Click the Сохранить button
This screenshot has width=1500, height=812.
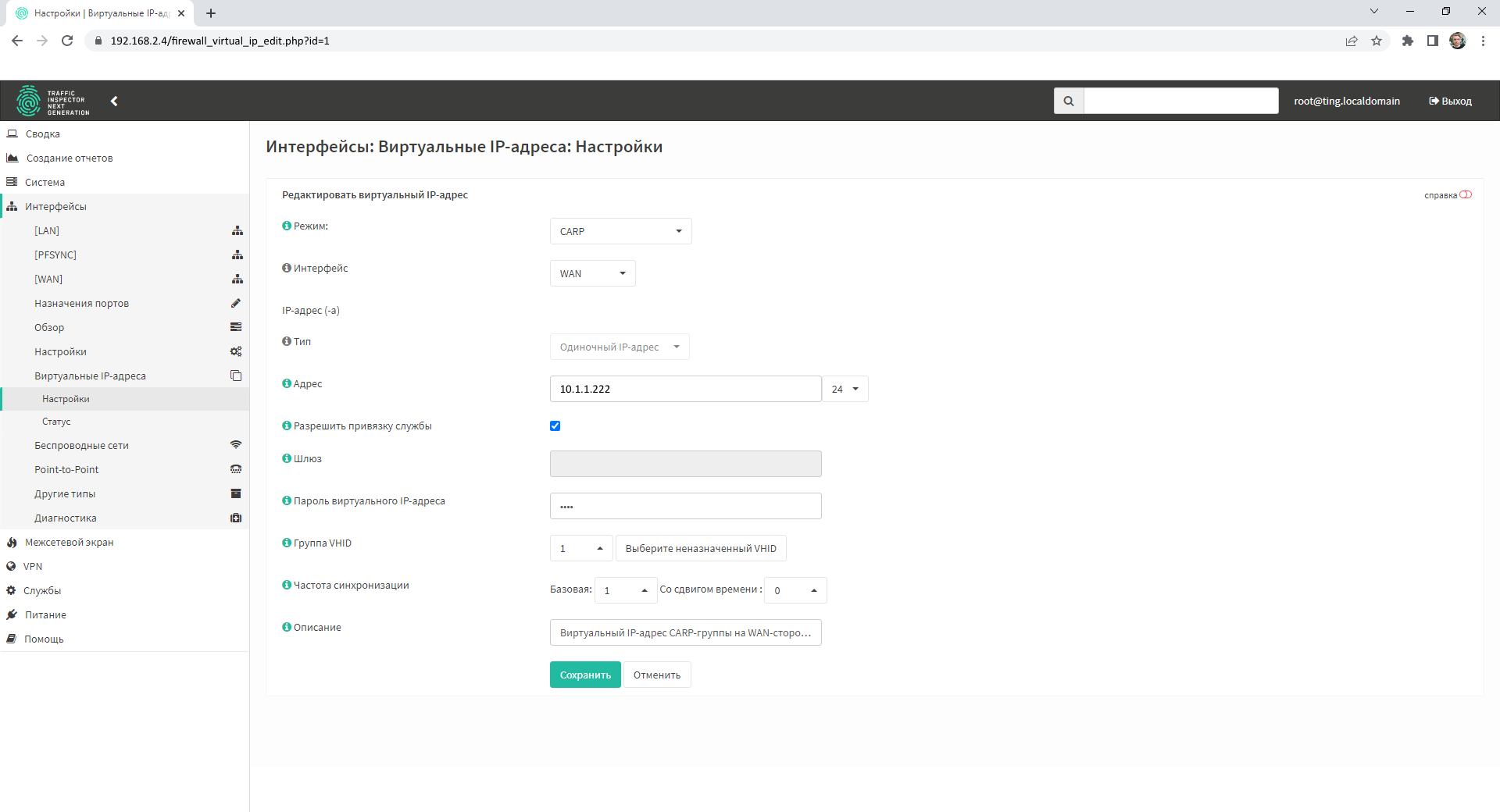[585, 675]
